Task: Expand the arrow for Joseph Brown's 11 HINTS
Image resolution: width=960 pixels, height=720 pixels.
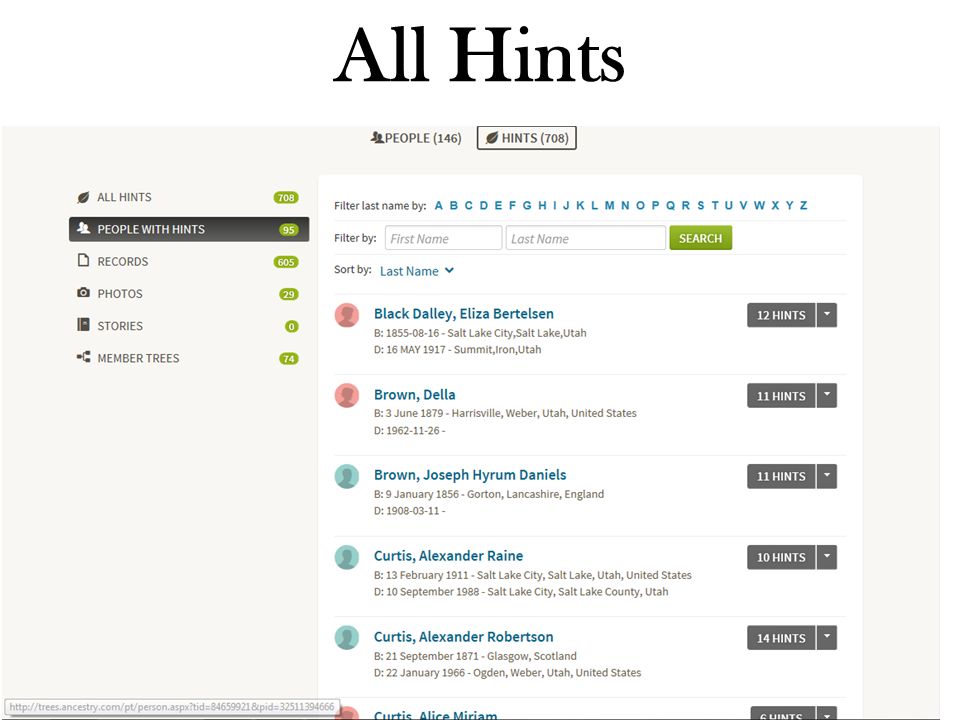Action: click(827, 476)
